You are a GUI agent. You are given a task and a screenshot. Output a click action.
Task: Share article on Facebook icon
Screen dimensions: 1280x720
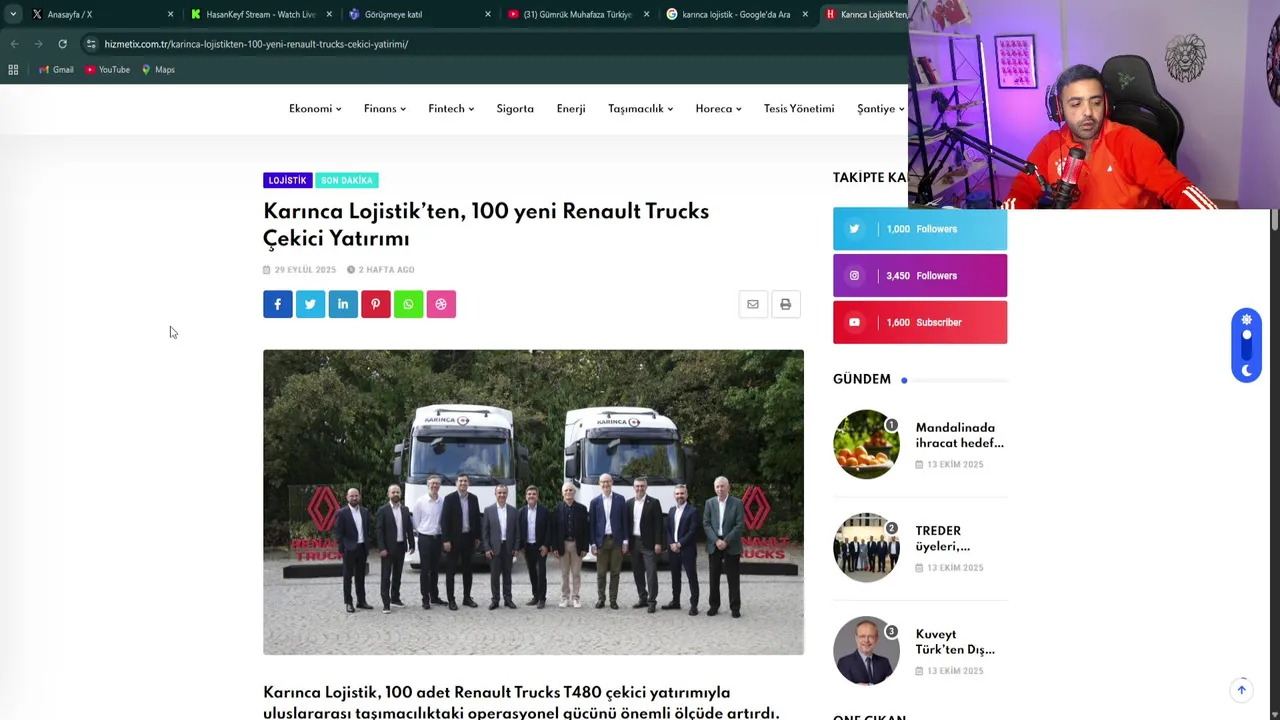[x=278, y=304]
